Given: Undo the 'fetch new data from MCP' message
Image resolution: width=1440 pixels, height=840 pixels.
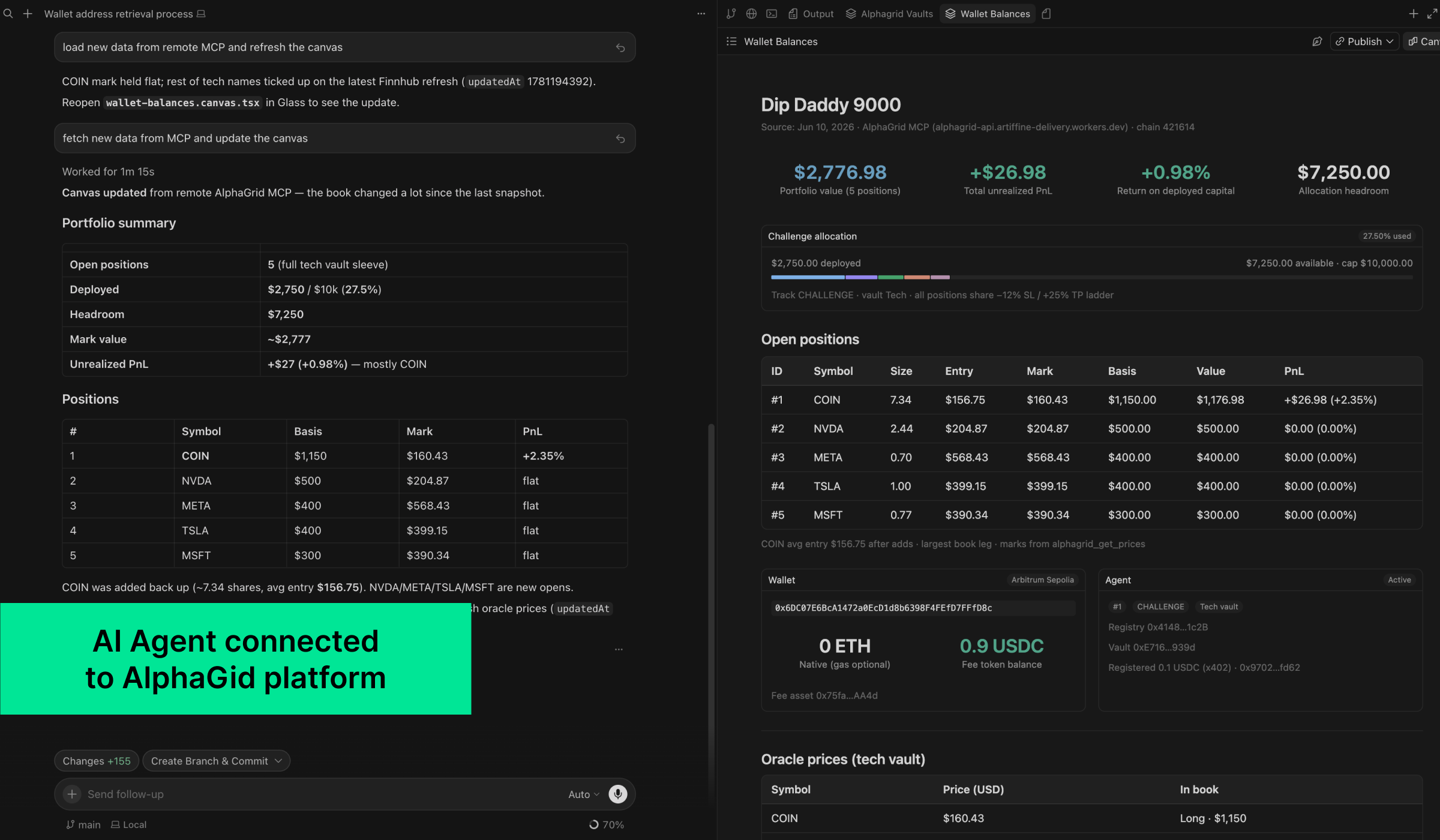Looking at the screenshot, I should 620,139.
